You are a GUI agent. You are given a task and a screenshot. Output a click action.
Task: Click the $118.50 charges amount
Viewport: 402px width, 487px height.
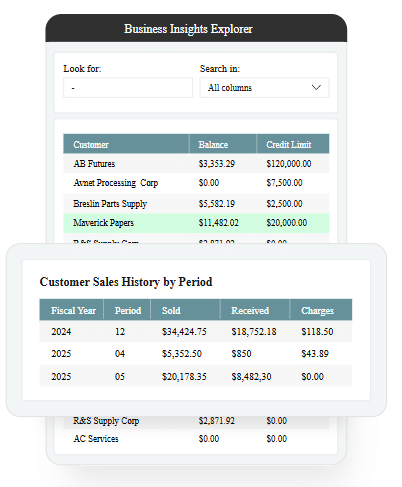(317, 332)
